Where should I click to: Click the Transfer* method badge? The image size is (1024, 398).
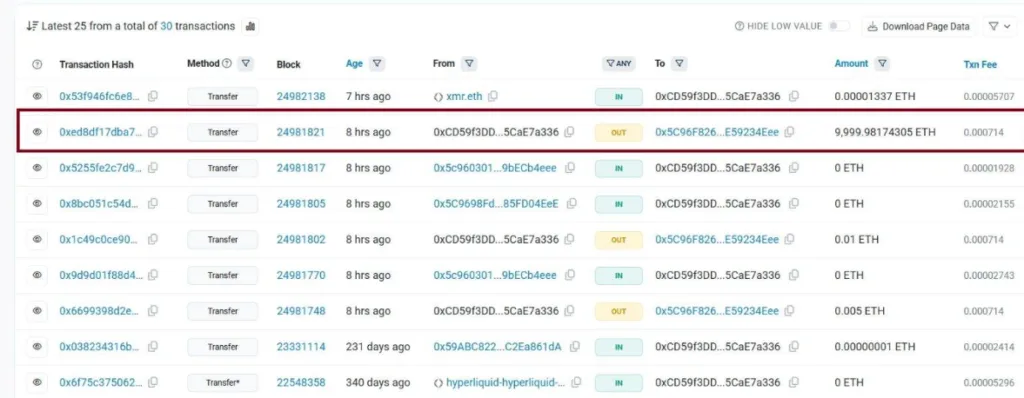click(223, 382)
